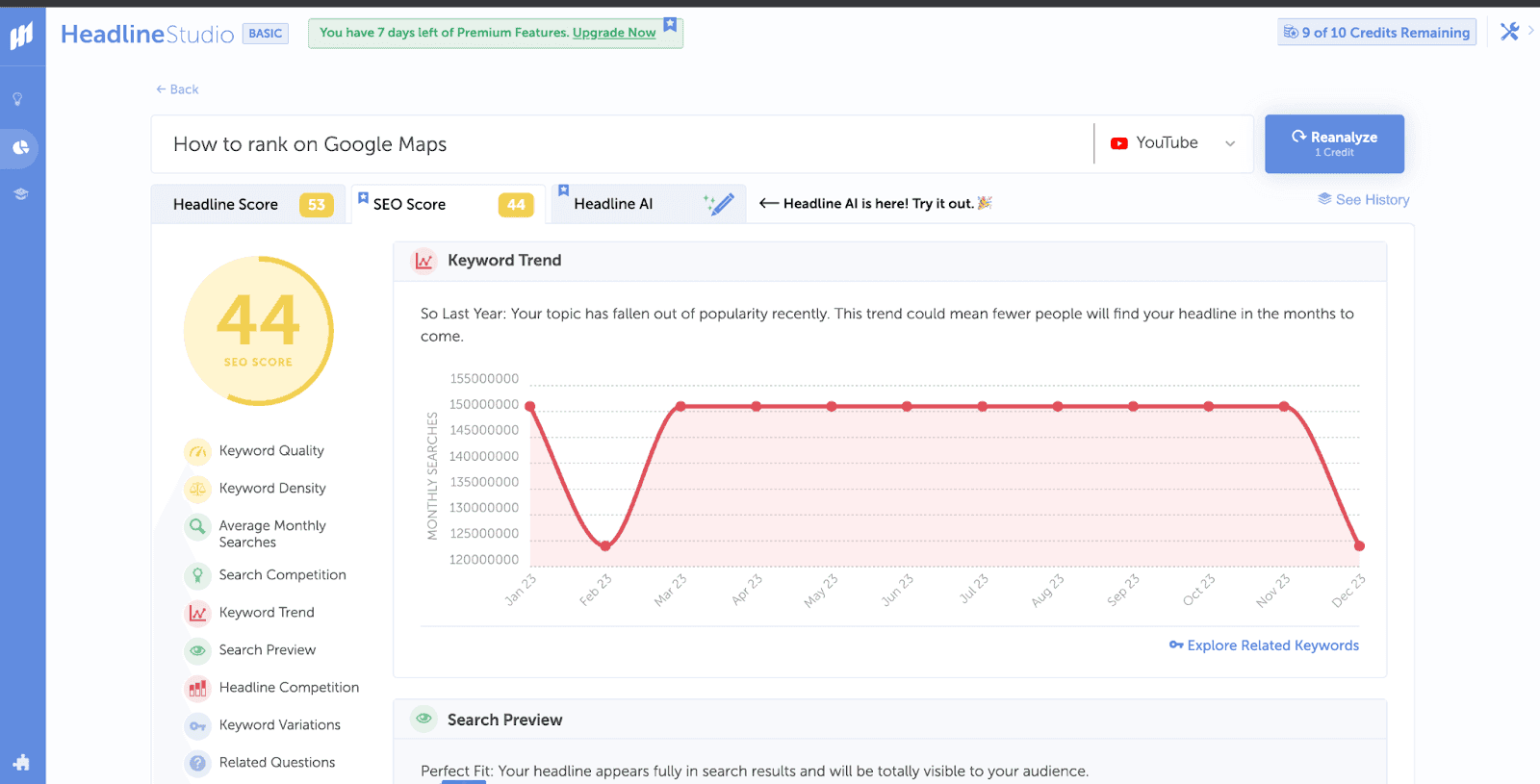The image size is (1540, 784).
Task: Click the Feb 23 data point on chart
Action: (x=605, y=546)
